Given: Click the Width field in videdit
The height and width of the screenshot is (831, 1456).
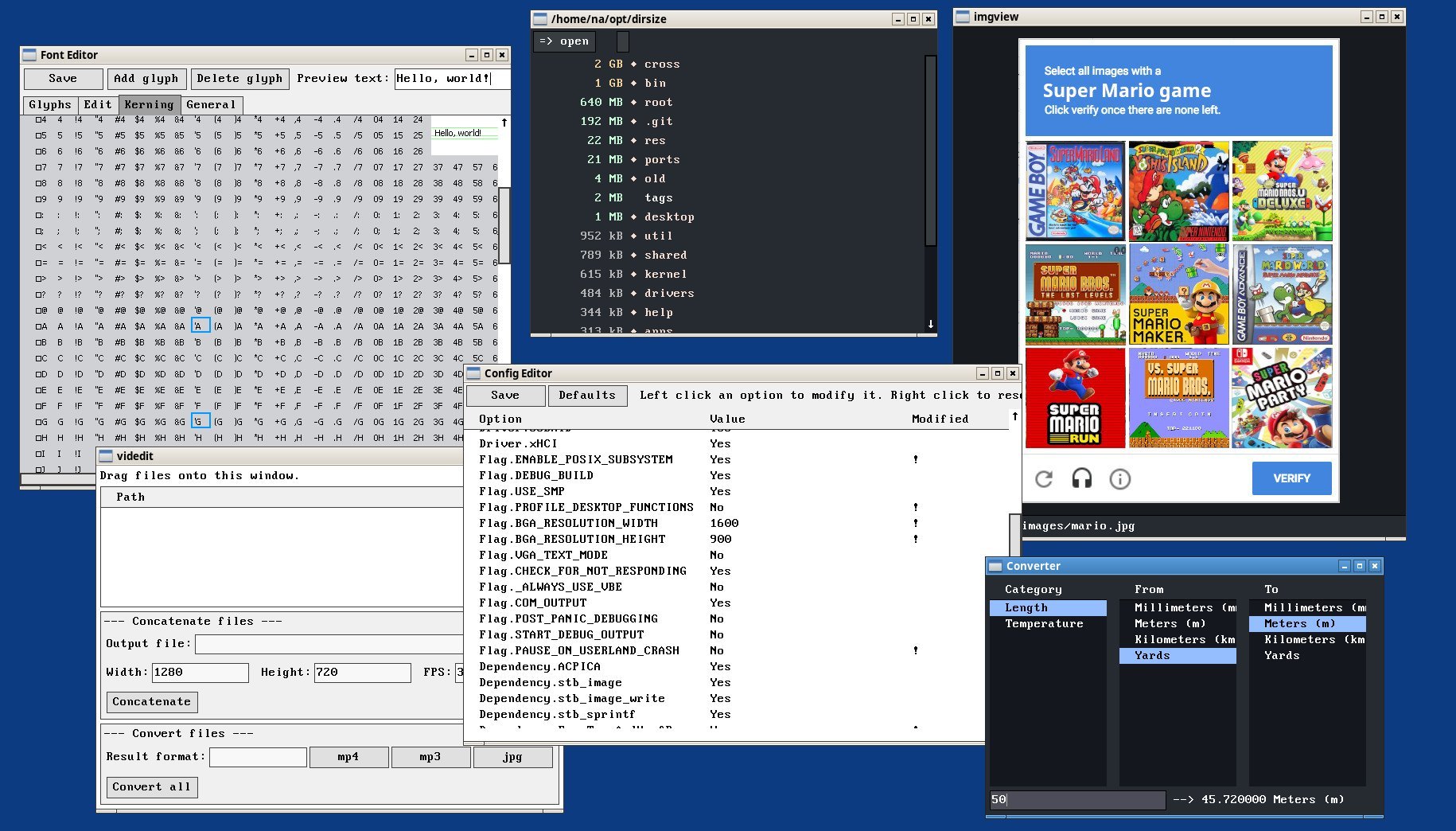Looking at the screenshot, I should (x=200, y=673).
